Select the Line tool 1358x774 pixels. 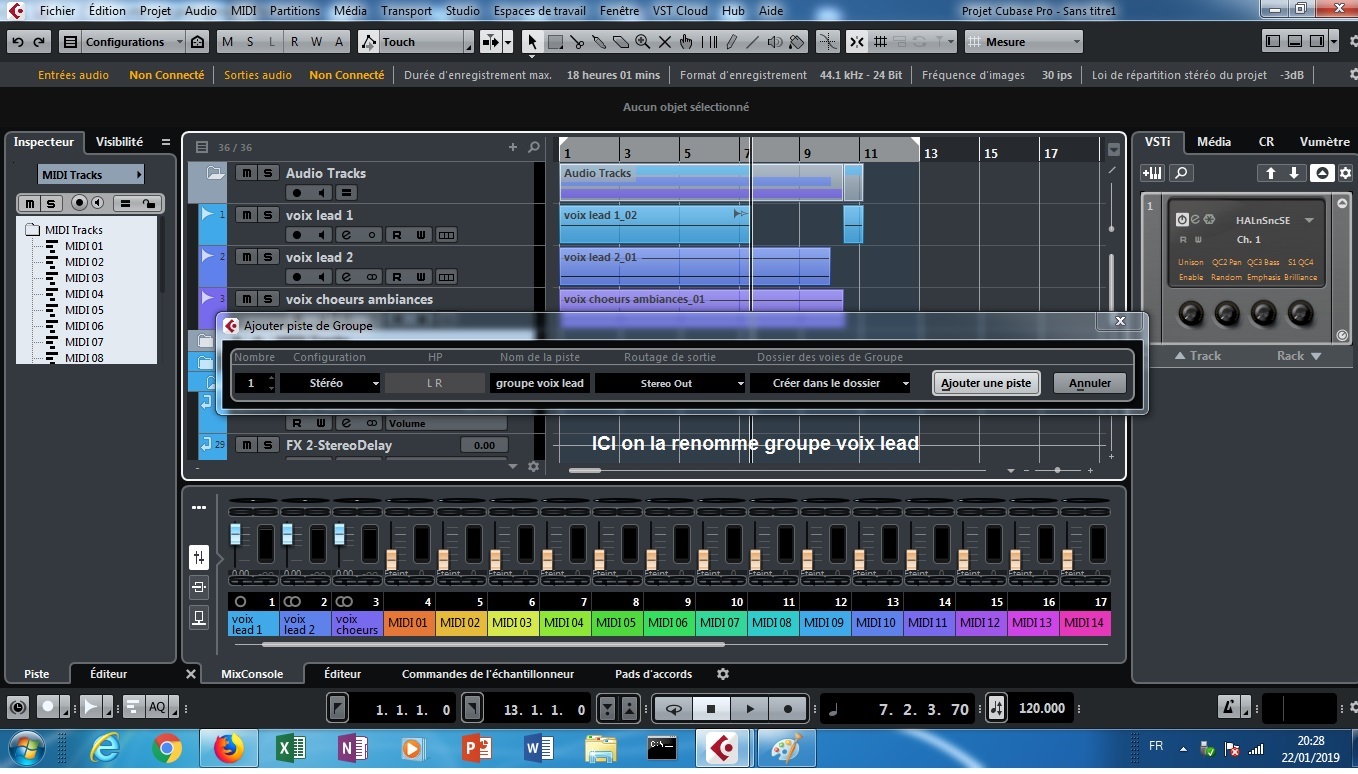[753, 42]
